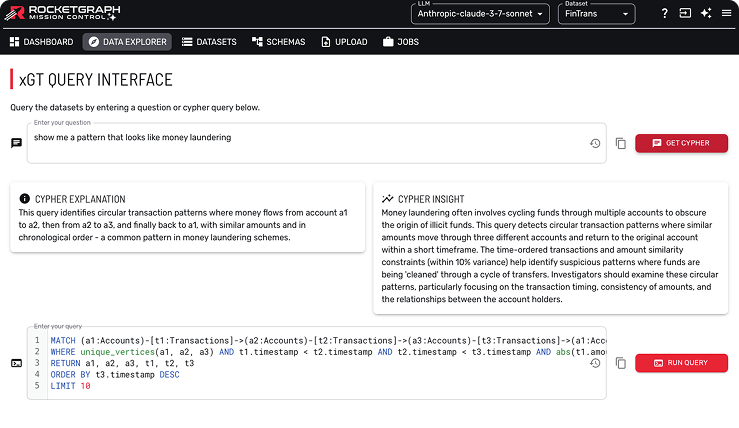Click the terminal icon beside query editor
739x428 pixels.
pyautogui.click(x=16, y=363)
